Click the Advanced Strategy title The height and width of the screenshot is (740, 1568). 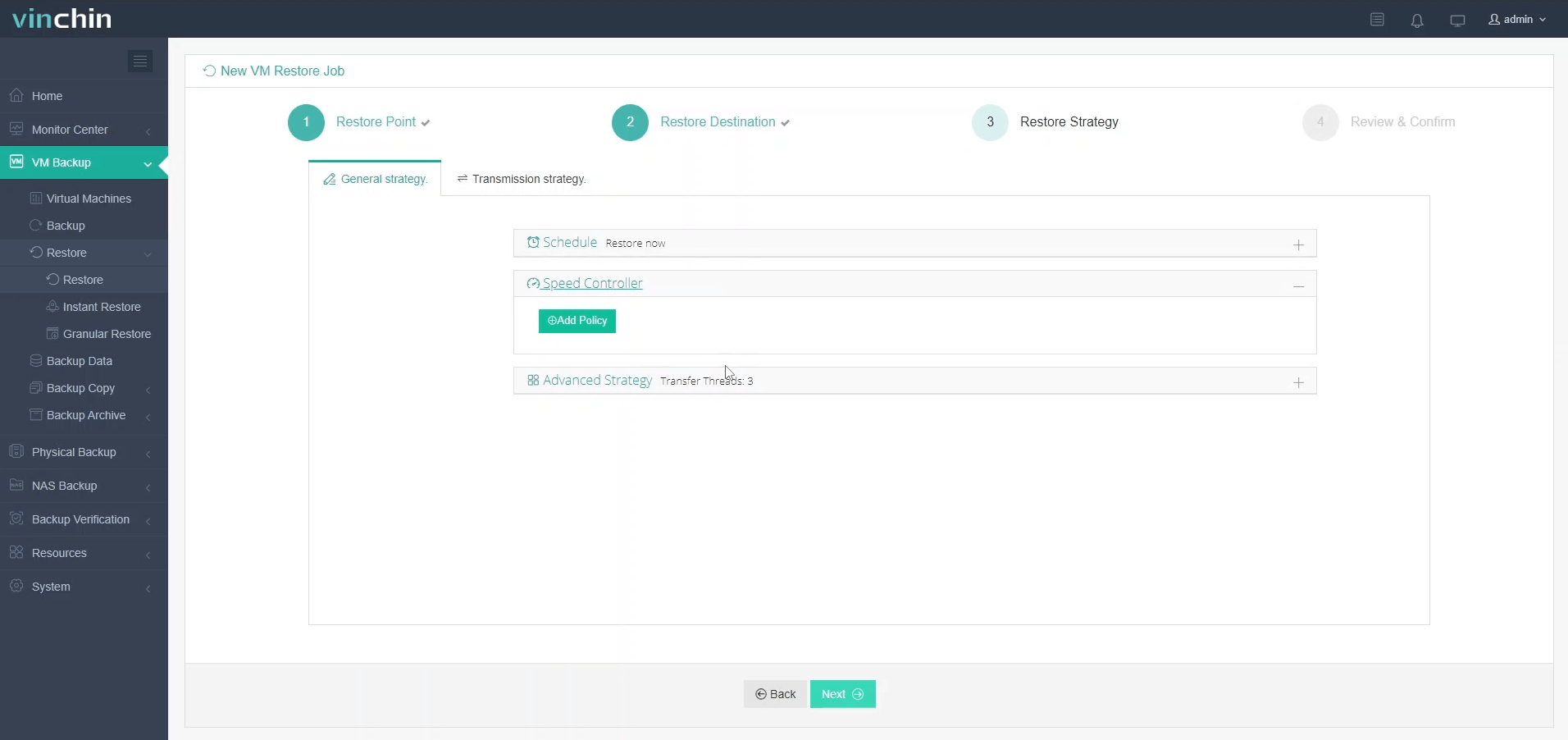[x=597, y=380]
